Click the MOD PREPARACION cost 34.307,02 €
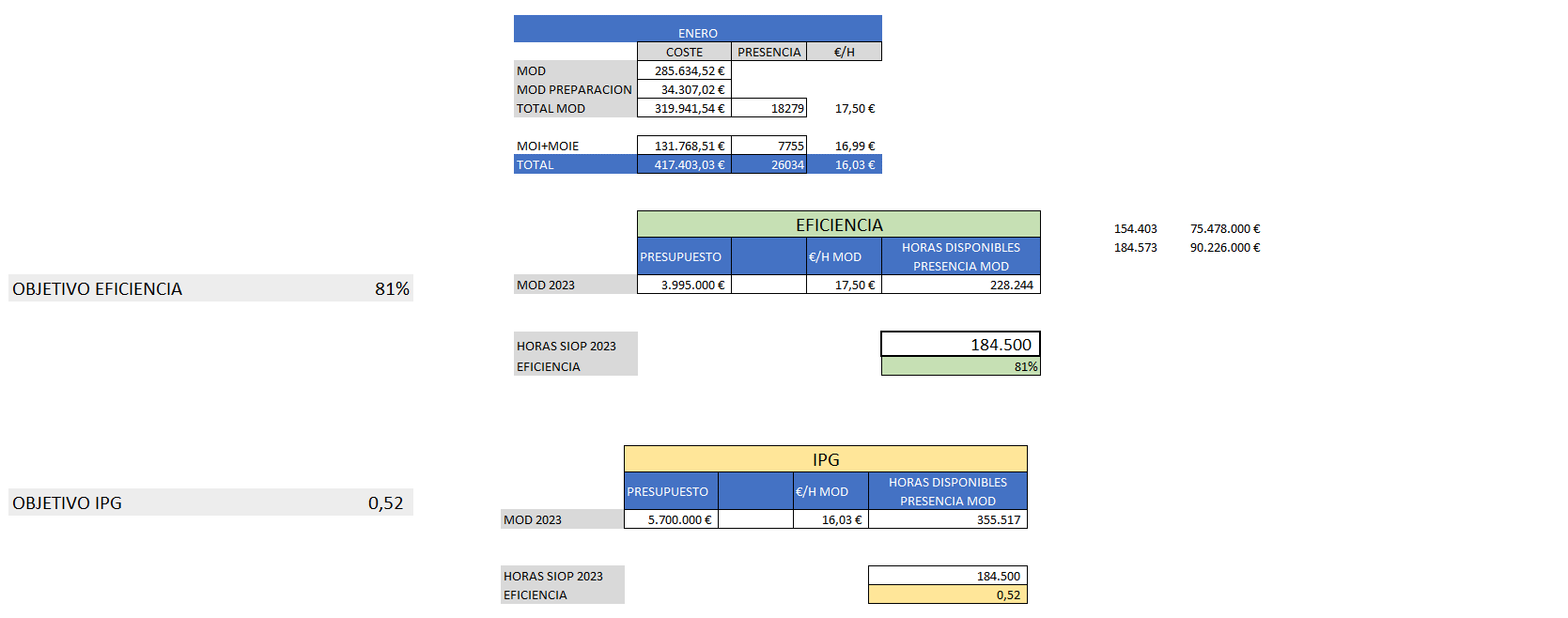1568x618 pixels. tap(684, 89)
